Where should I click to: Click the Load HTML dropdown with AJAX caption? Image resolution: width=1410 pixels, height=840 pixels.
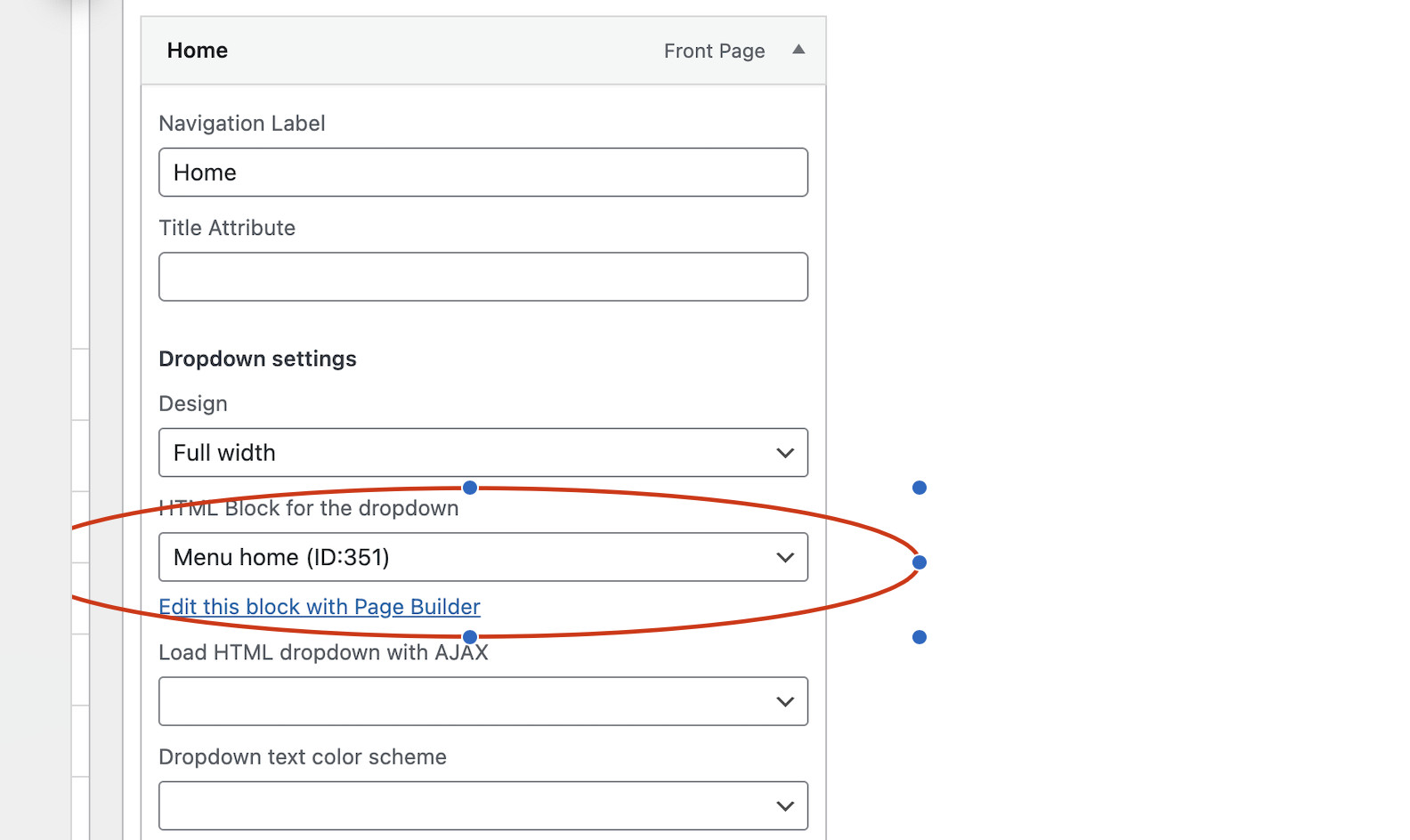pos(323,653)
